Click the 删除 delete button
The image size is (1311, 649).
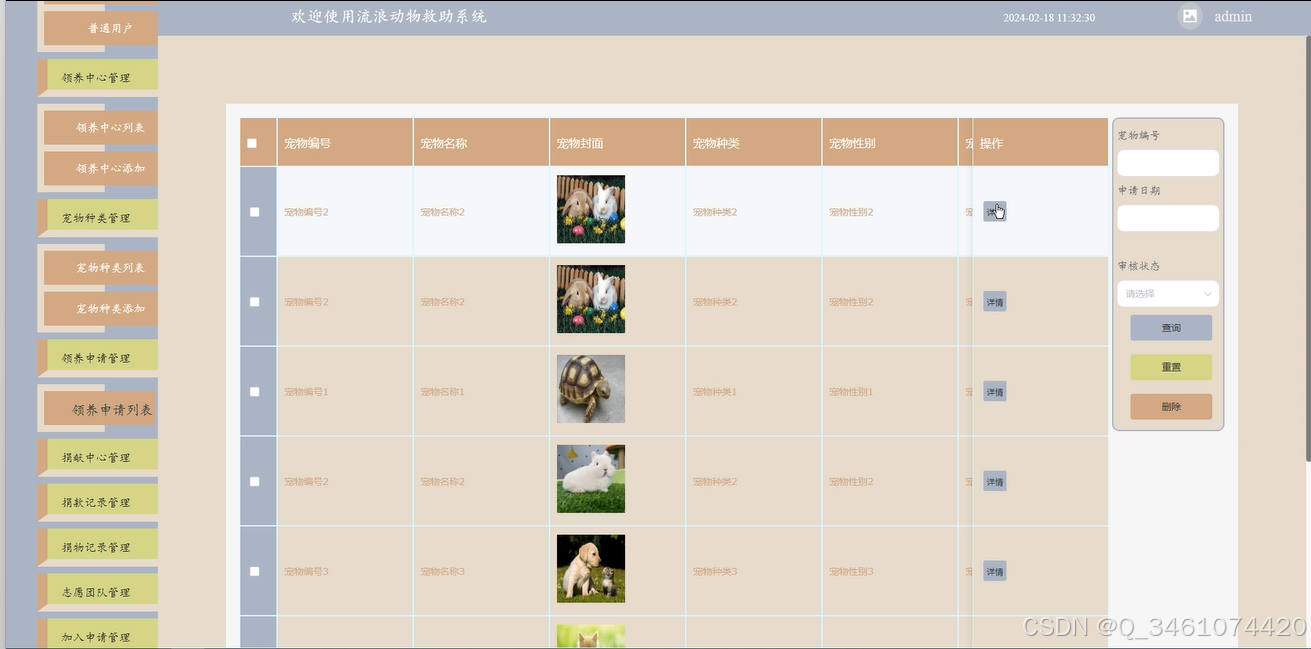click(x=1171, y=407)
